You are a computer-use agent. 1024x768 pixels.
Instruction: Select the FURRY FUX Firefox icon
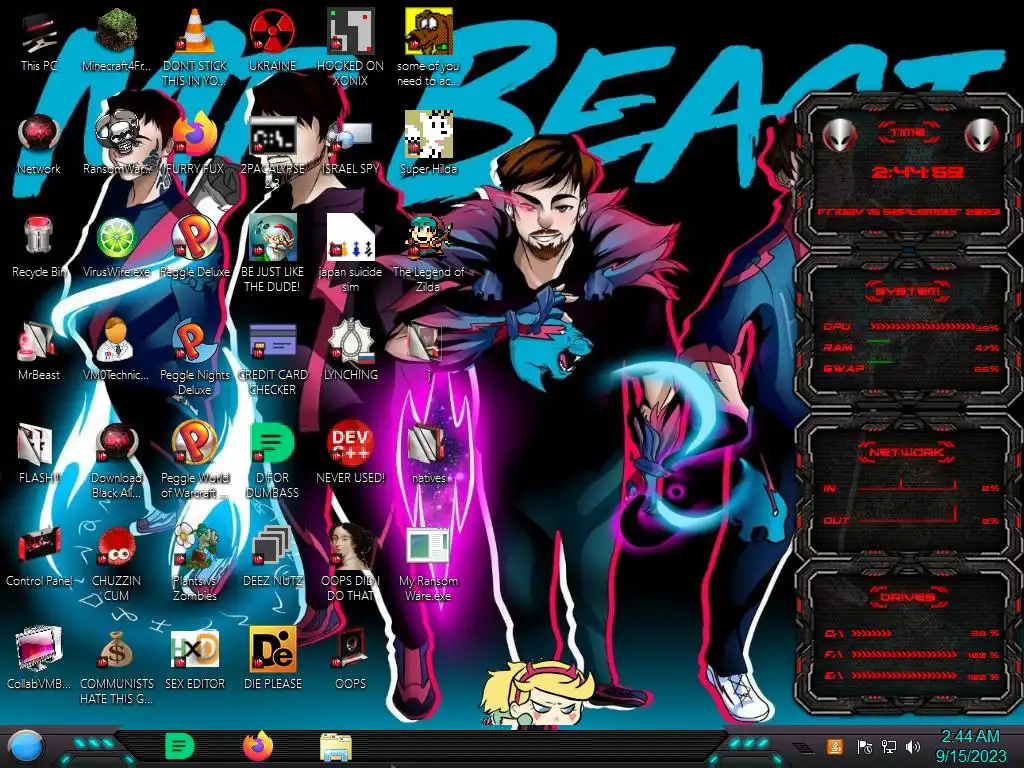tap(195, 135)
